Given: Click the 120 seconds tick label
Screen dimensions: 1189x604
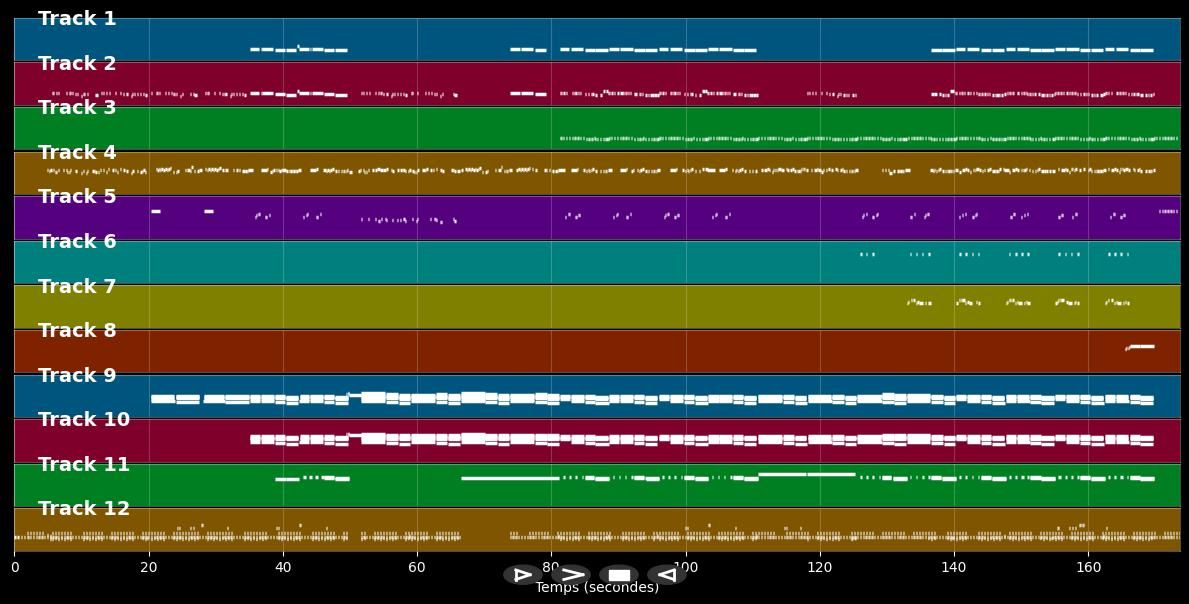Looking at the screenshot, I should 820,568.
